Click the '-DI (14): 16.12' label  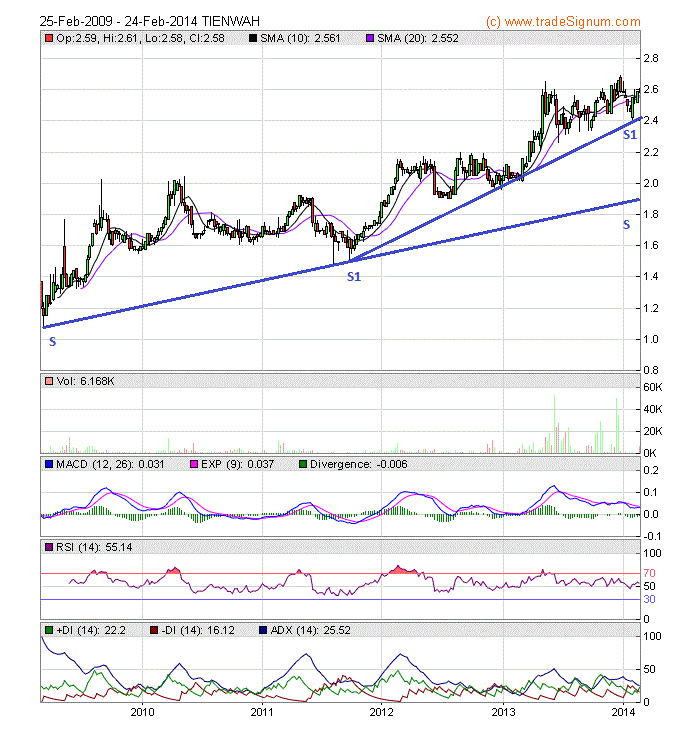point(198,631)
